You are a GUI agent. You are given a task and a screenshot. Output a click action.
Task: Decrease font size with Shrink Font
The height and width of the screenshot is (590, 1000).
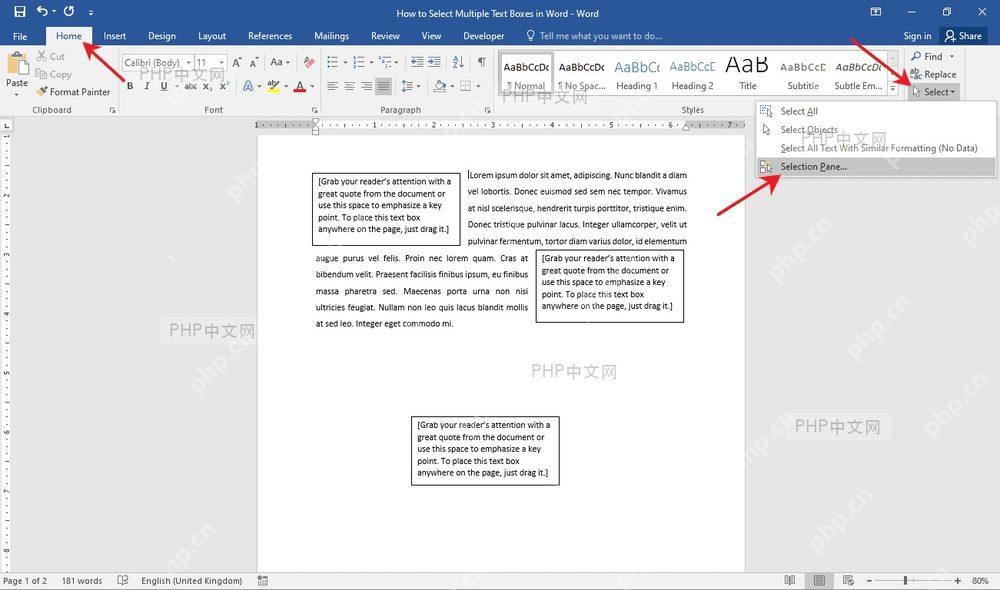click(x=253, y=63)
